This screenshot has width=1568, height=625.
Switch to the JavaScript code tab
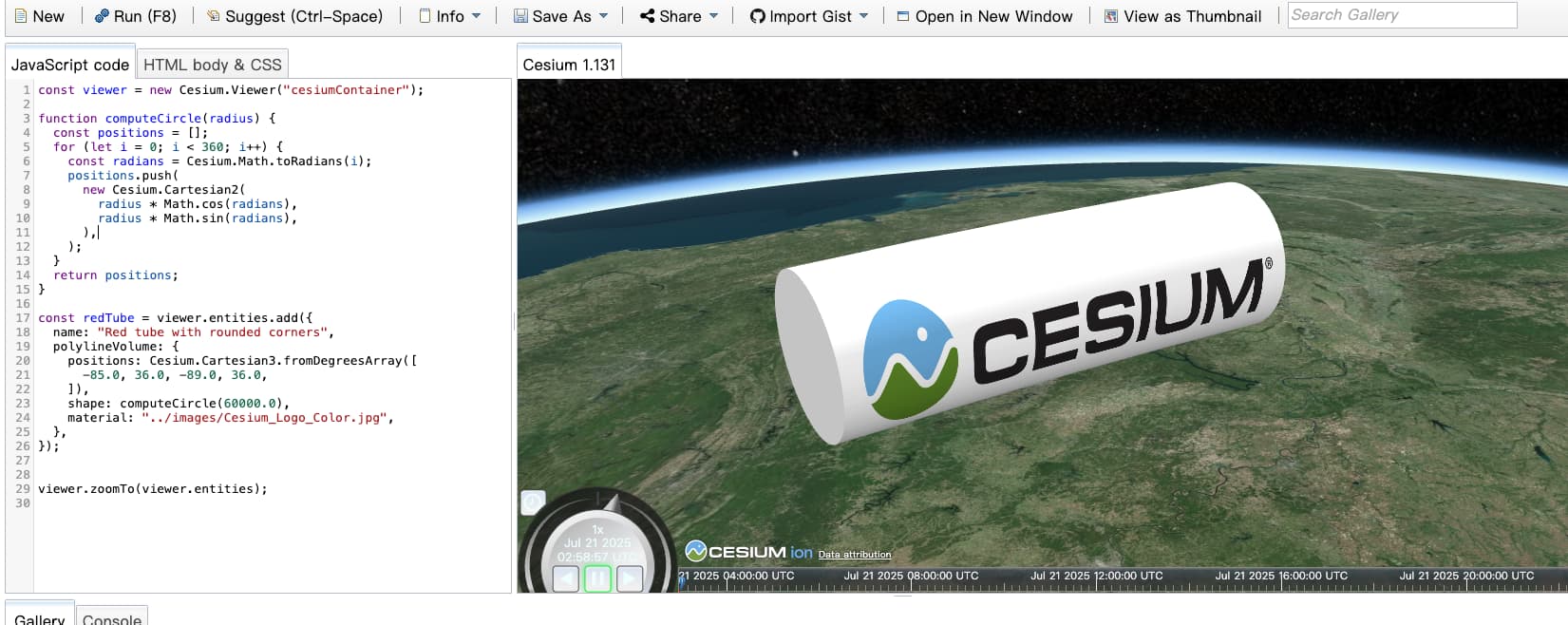[70, 65]
